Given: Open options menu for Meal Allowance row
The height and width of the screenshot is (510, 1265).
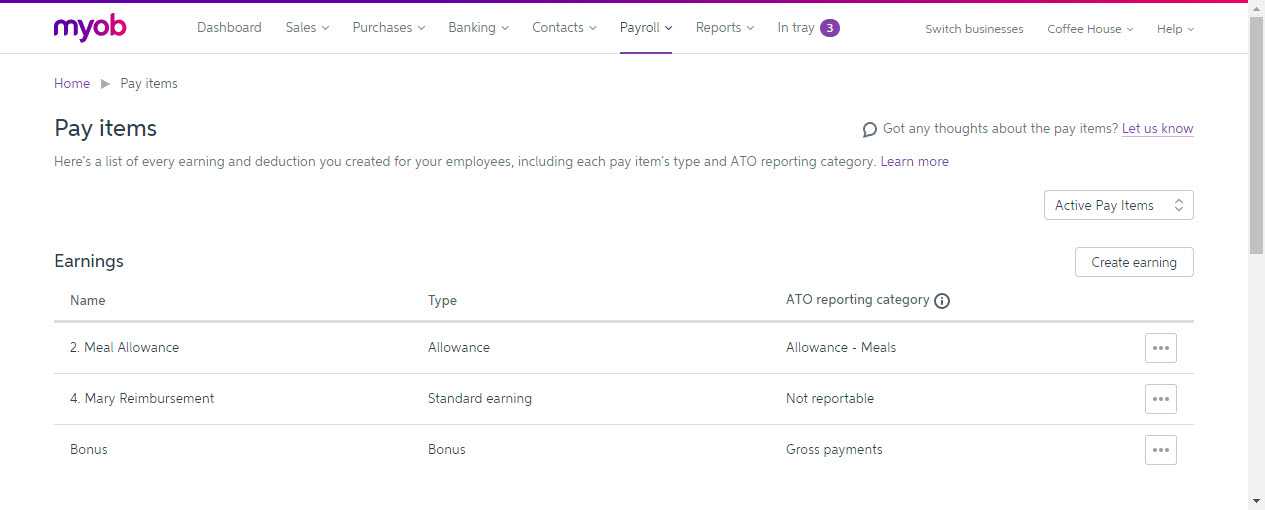Looking at the screenshot, I should click(1160, 348).
